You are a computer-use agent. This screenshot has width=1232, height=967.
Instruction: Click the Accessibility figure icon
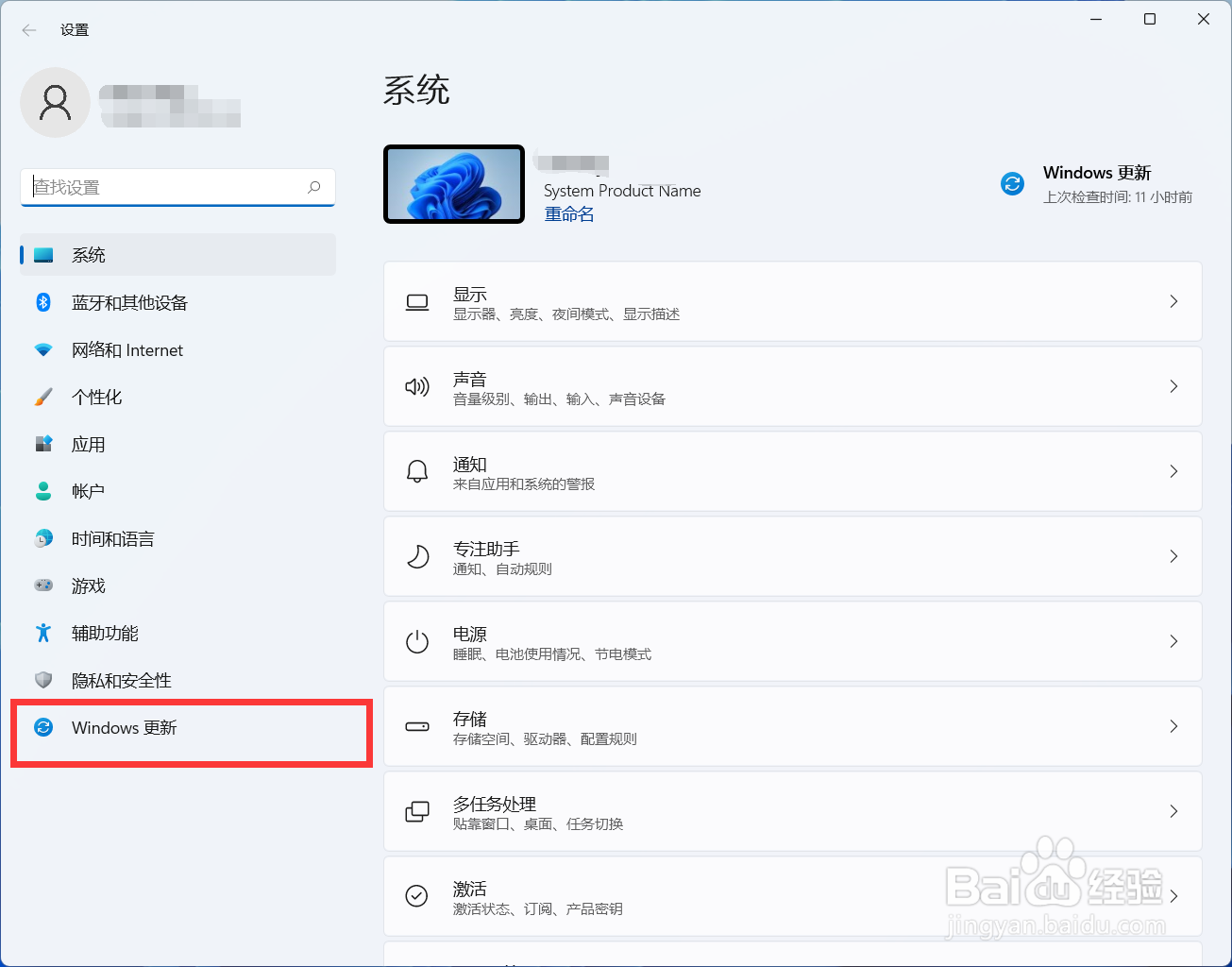(x=43, y=633)
